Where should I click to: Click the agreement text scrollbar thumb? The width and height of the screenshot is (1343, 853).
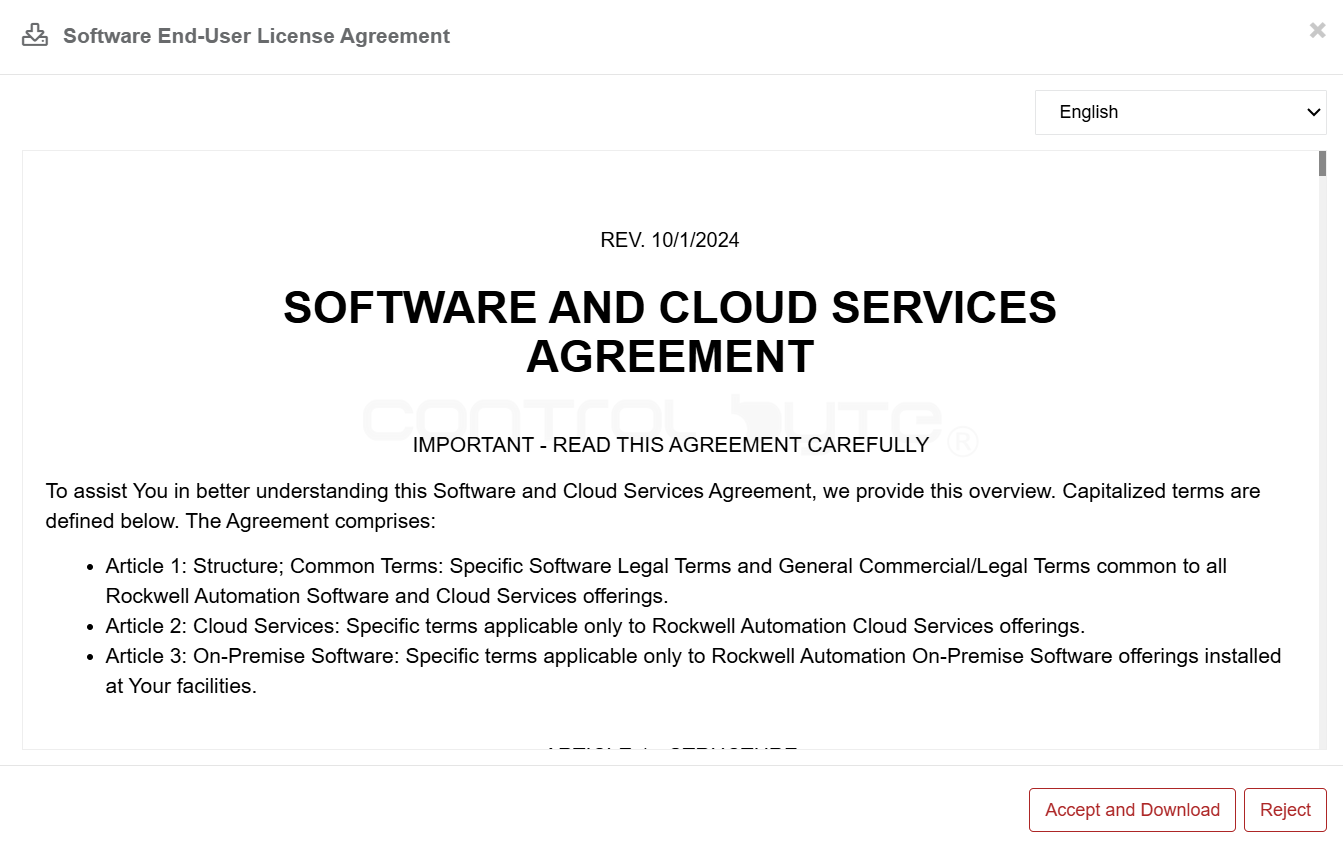coord(1322,164)
